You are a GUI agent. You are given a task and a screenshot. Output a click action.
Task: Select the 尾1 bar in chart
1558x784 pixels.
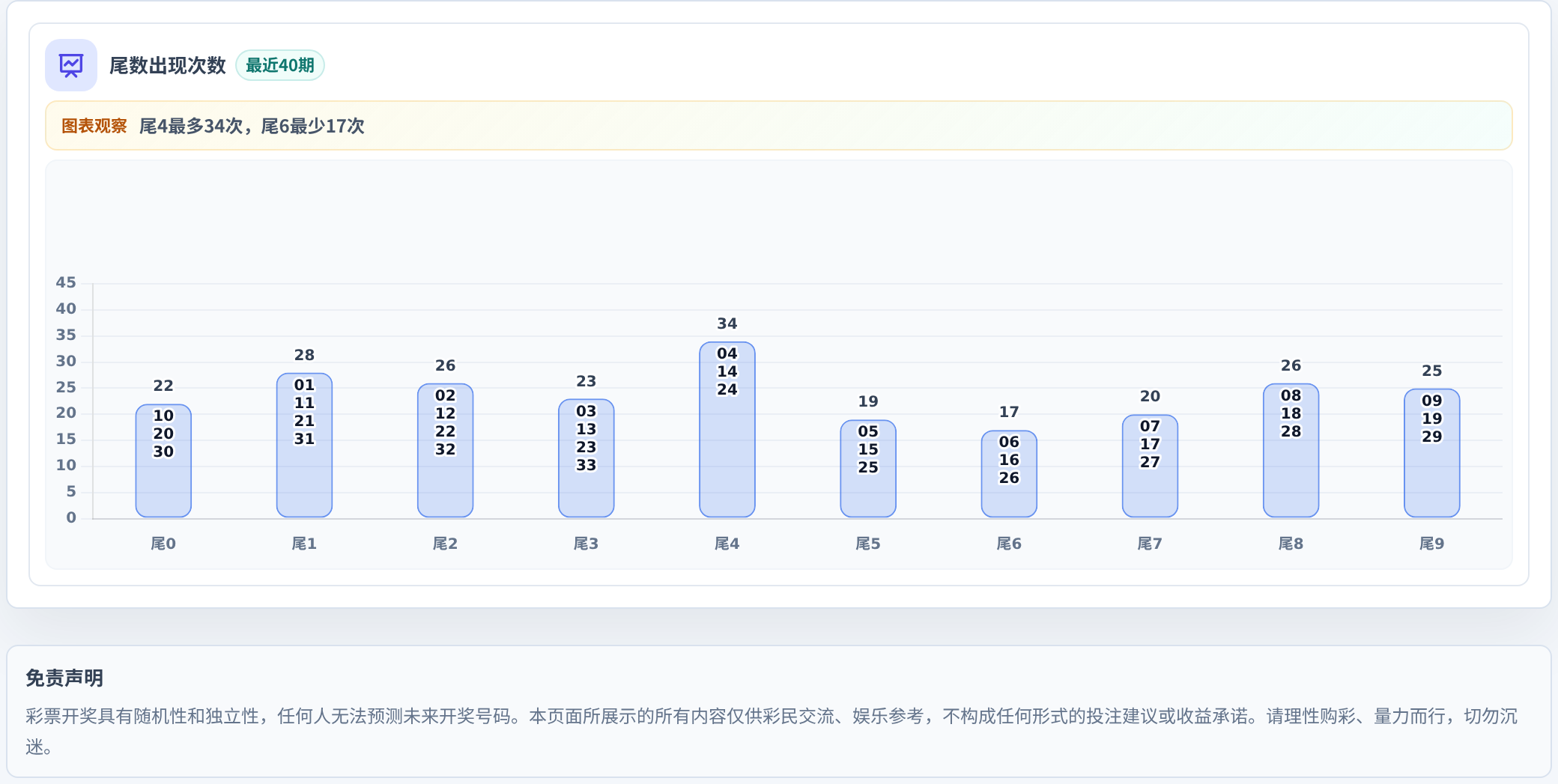304,445
